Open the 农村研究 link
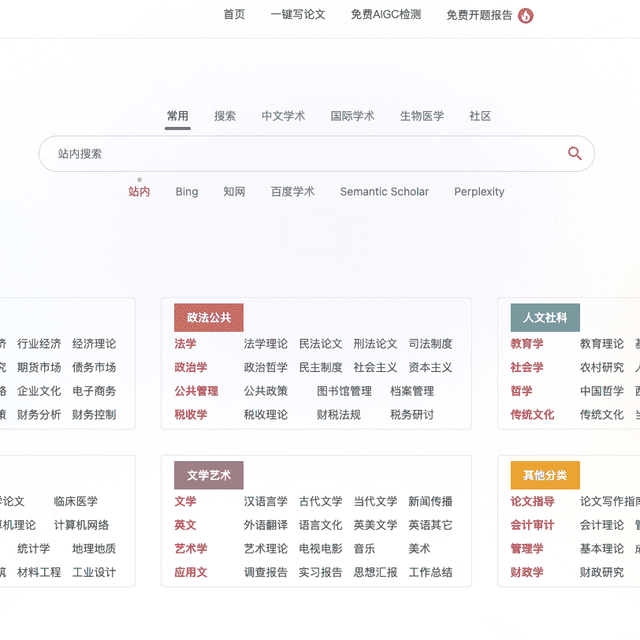640x640 pixels. click(x=602, y=367)
